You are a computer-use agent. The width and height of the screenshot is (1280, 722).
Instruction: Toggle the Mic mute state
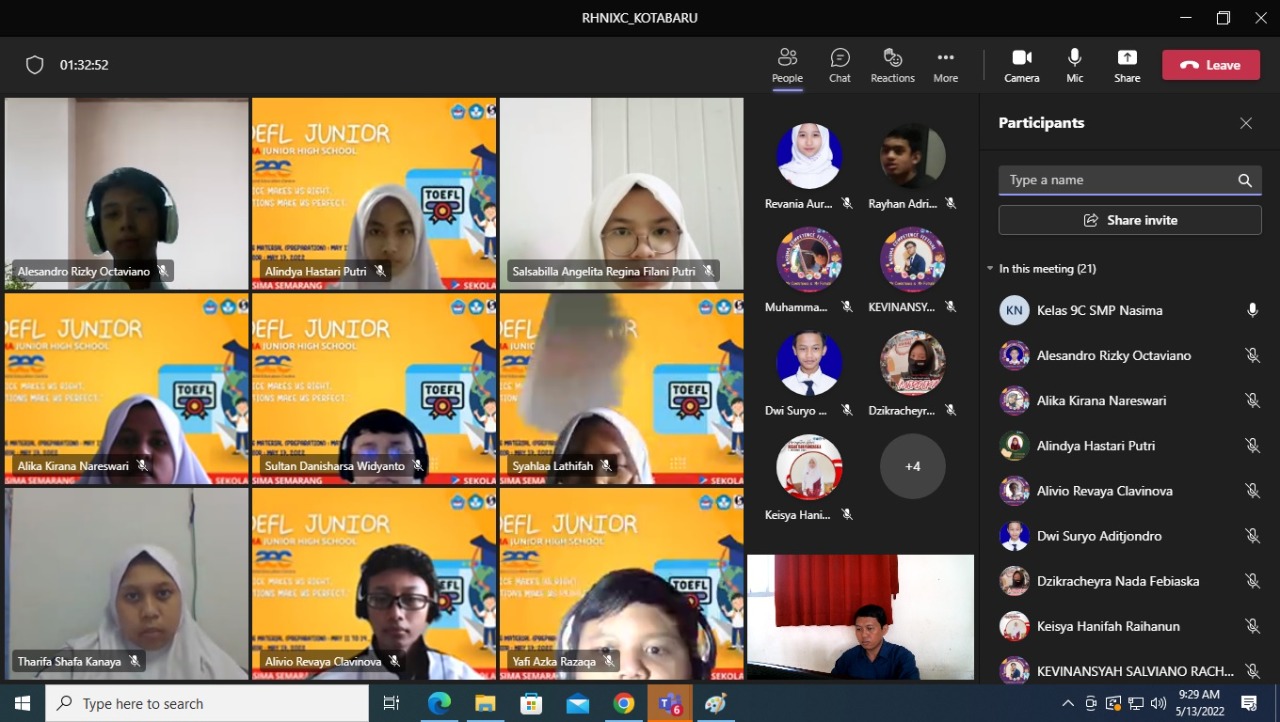pyautogui.click(x=1075, y=65)
